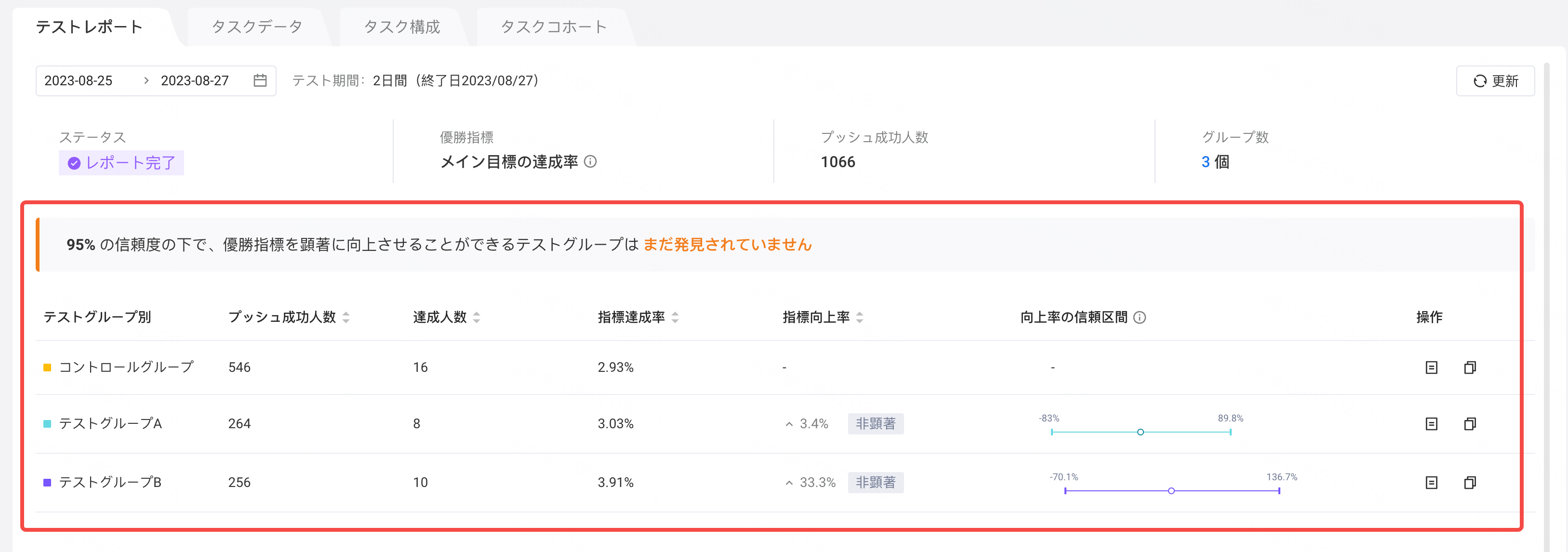Viewport: 1568px width, 552px height.
Task: Click copy icon for テストグループB row
Action: point(1470,483)
